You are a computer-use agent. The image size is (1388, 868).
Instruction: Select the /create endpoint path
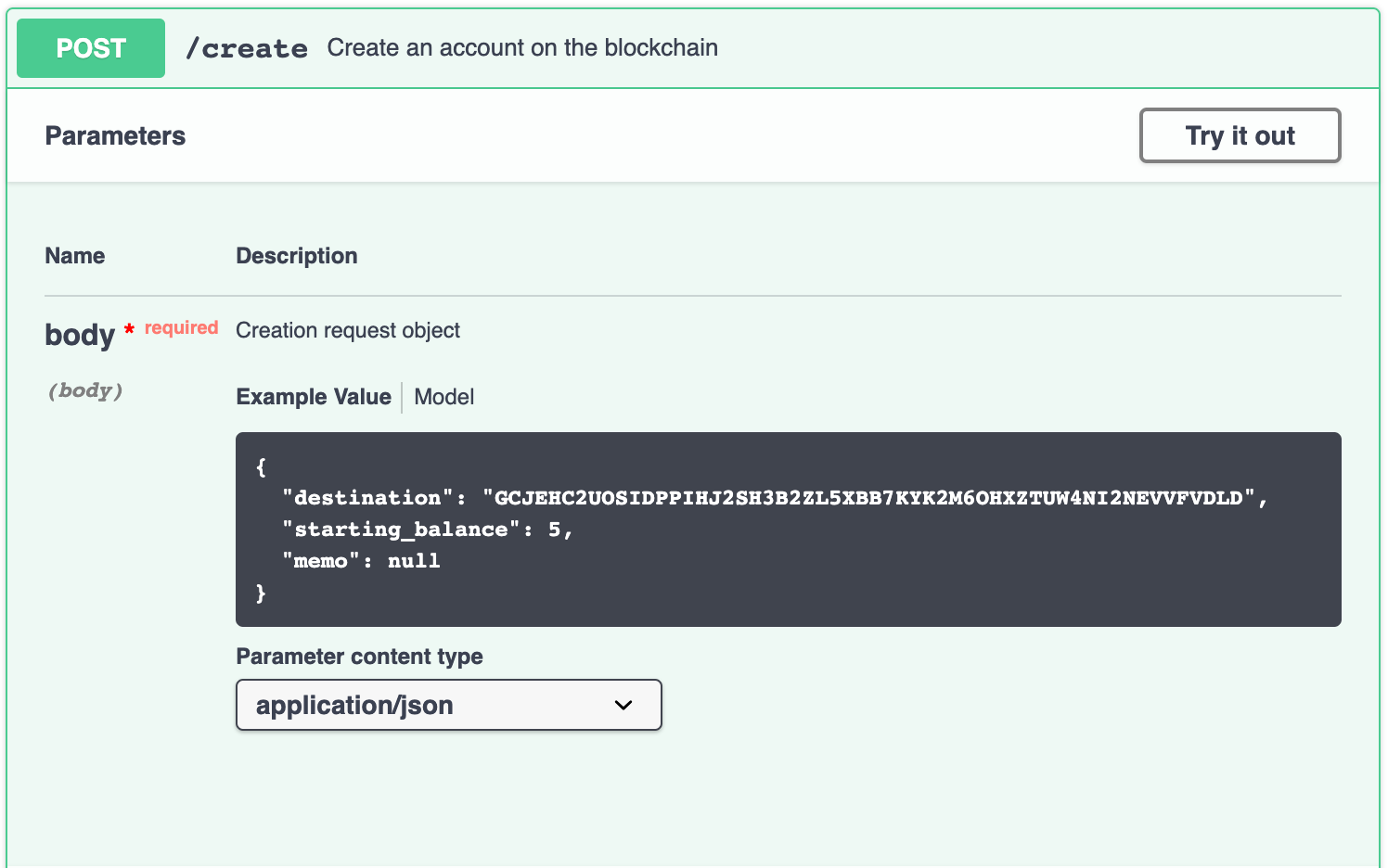click(247, 48)
